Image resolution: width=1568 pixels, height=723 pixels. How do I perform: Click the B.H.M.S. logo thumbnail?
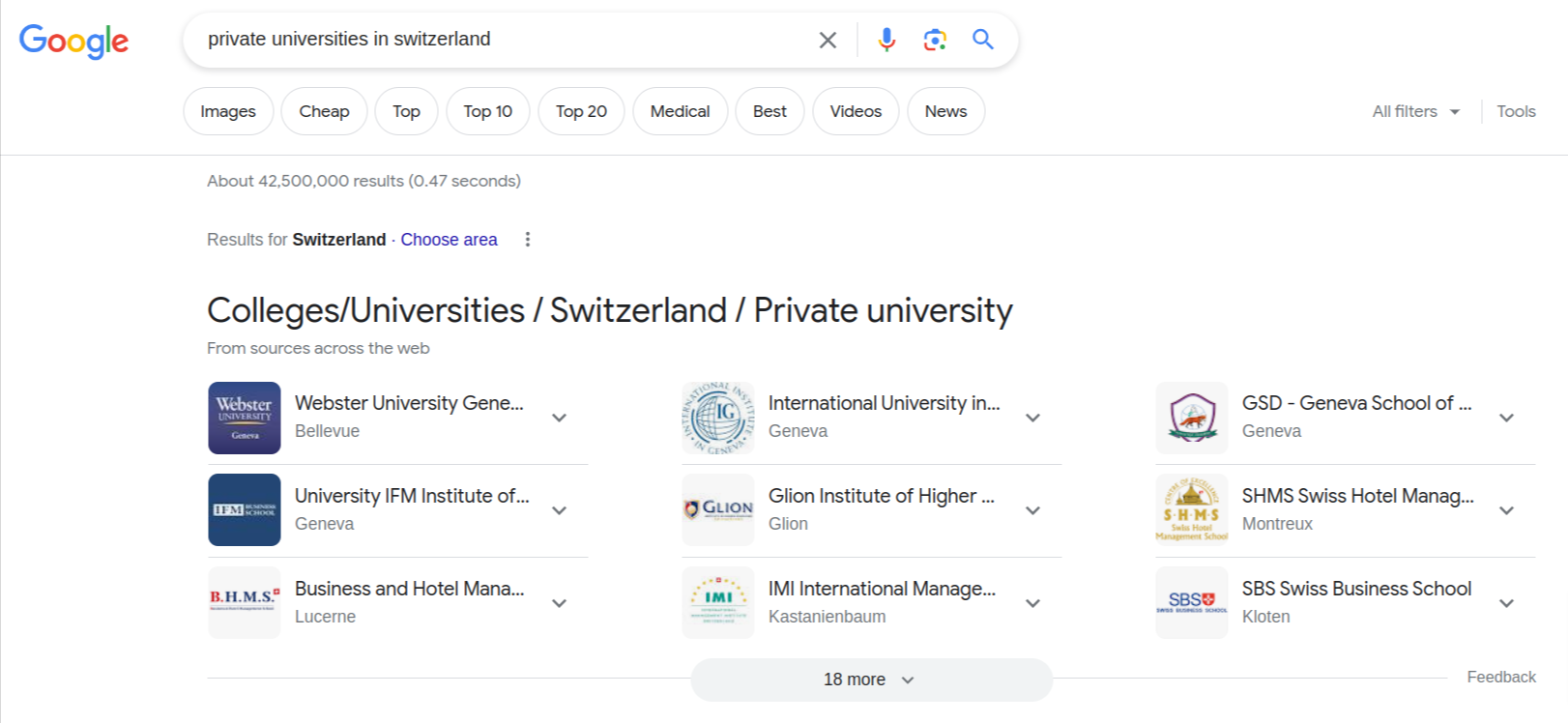[x=245, y=603]
